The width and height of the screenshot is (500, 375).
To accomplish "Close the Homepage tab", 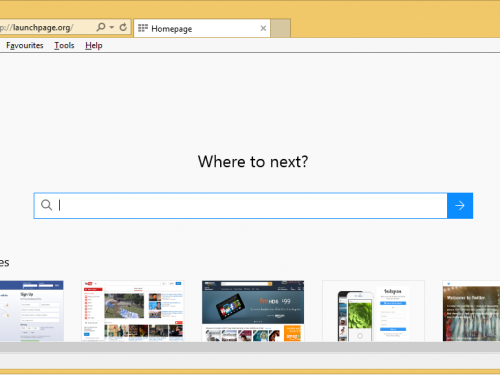I will click(x=263, y=28).
